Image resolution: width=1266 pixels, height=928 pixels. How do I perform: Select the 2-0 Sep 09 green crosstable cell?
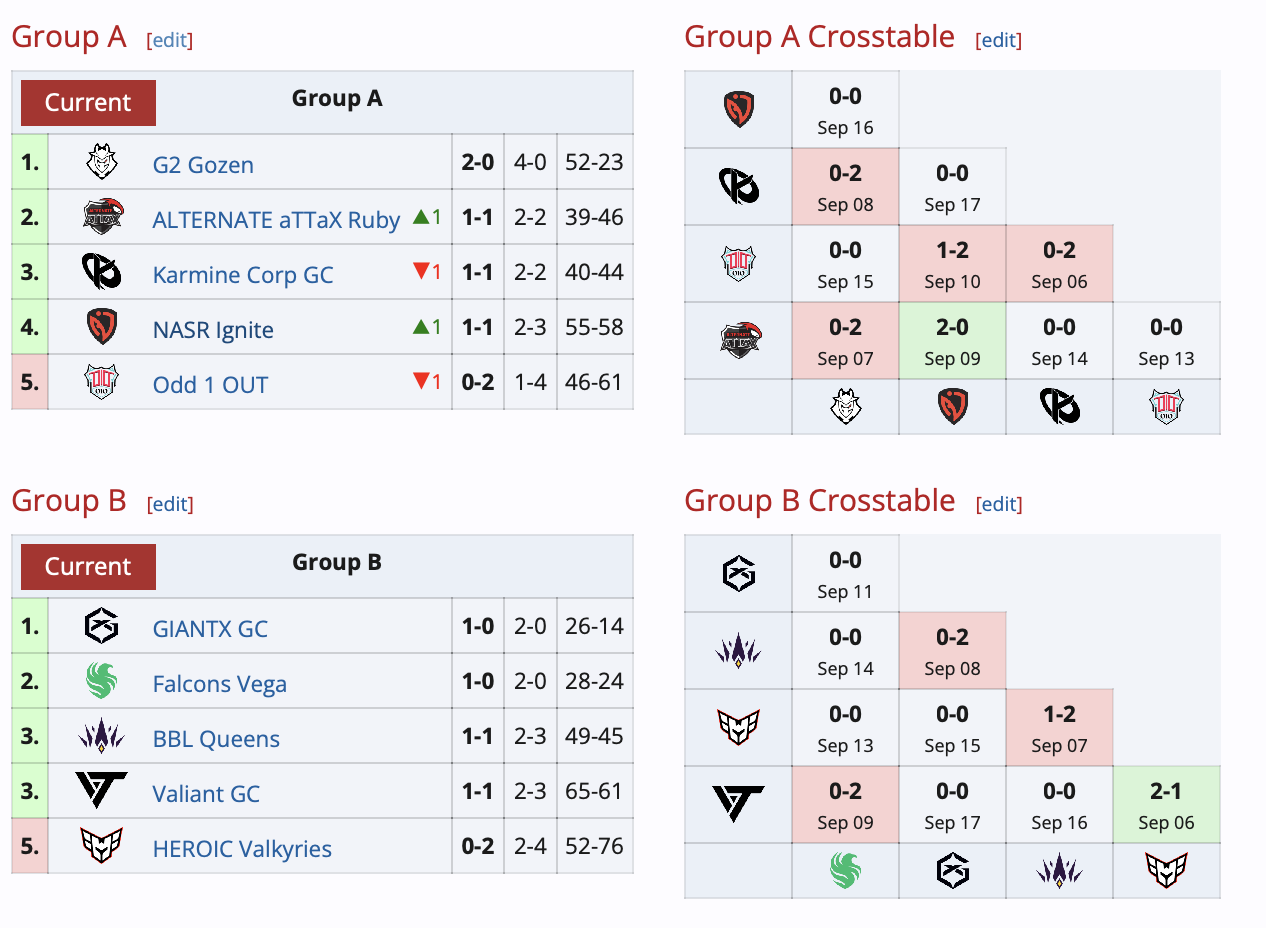[952, 341]
